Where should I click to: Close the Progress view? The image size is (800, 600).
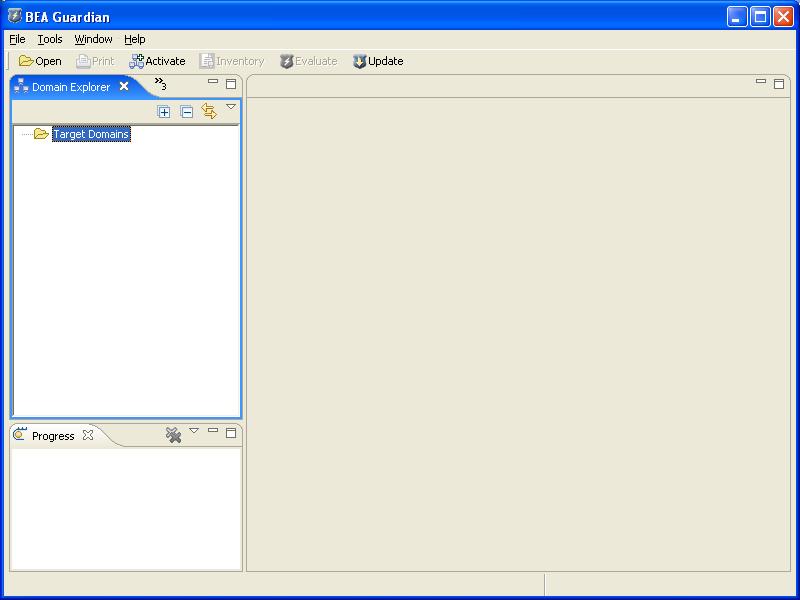tap(88, 435)
